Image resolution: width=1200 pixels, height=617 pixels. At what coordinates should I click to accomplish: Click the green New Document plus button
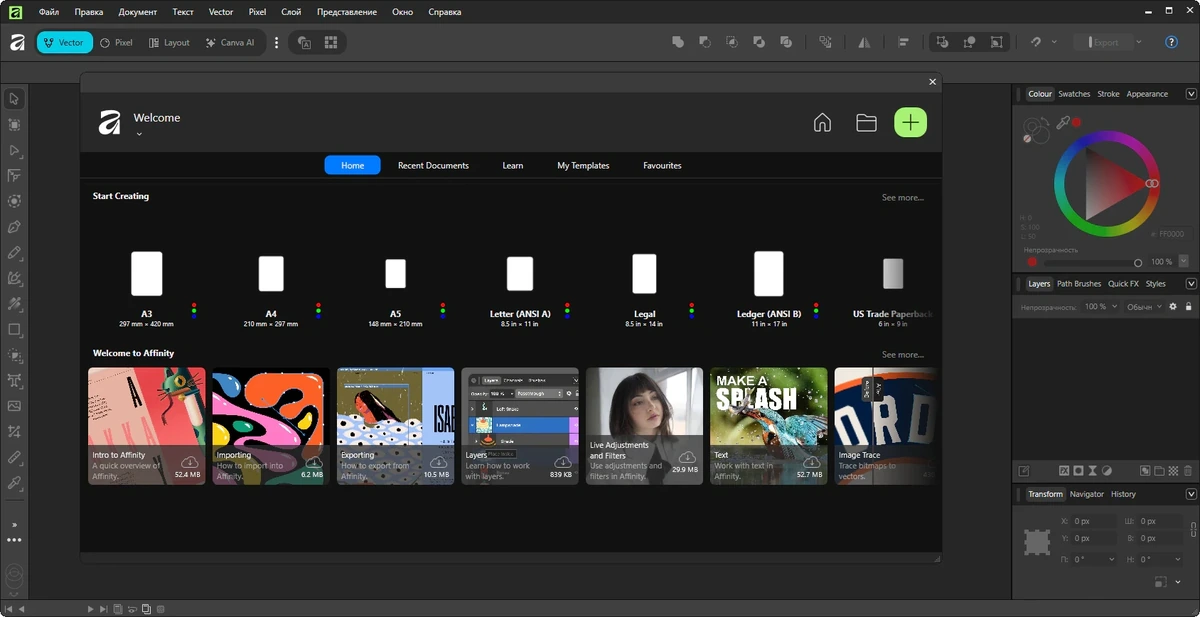tap(910, 122)
